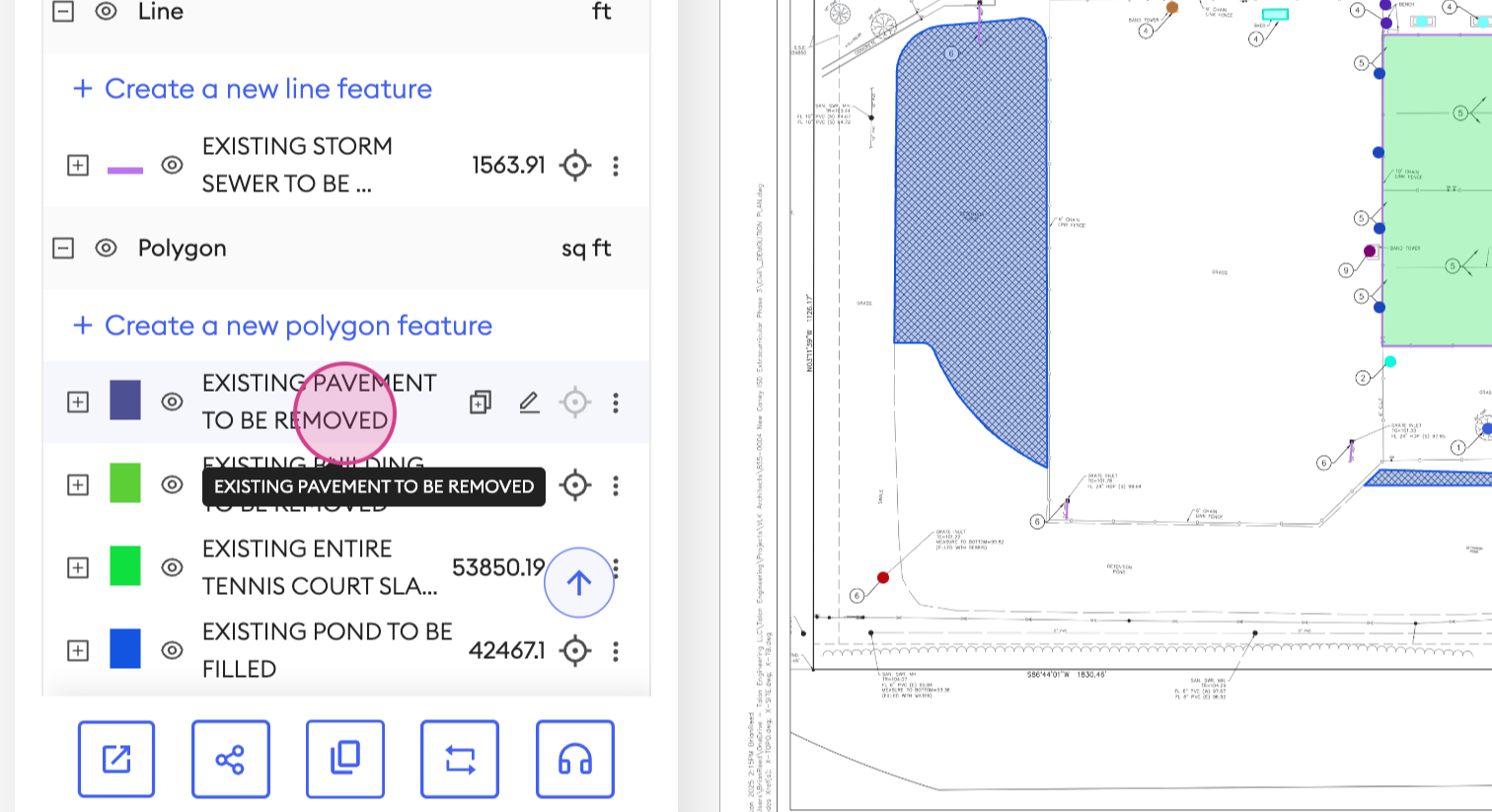Click the copy icon in bottom toolbar

[x=345, y=759]
